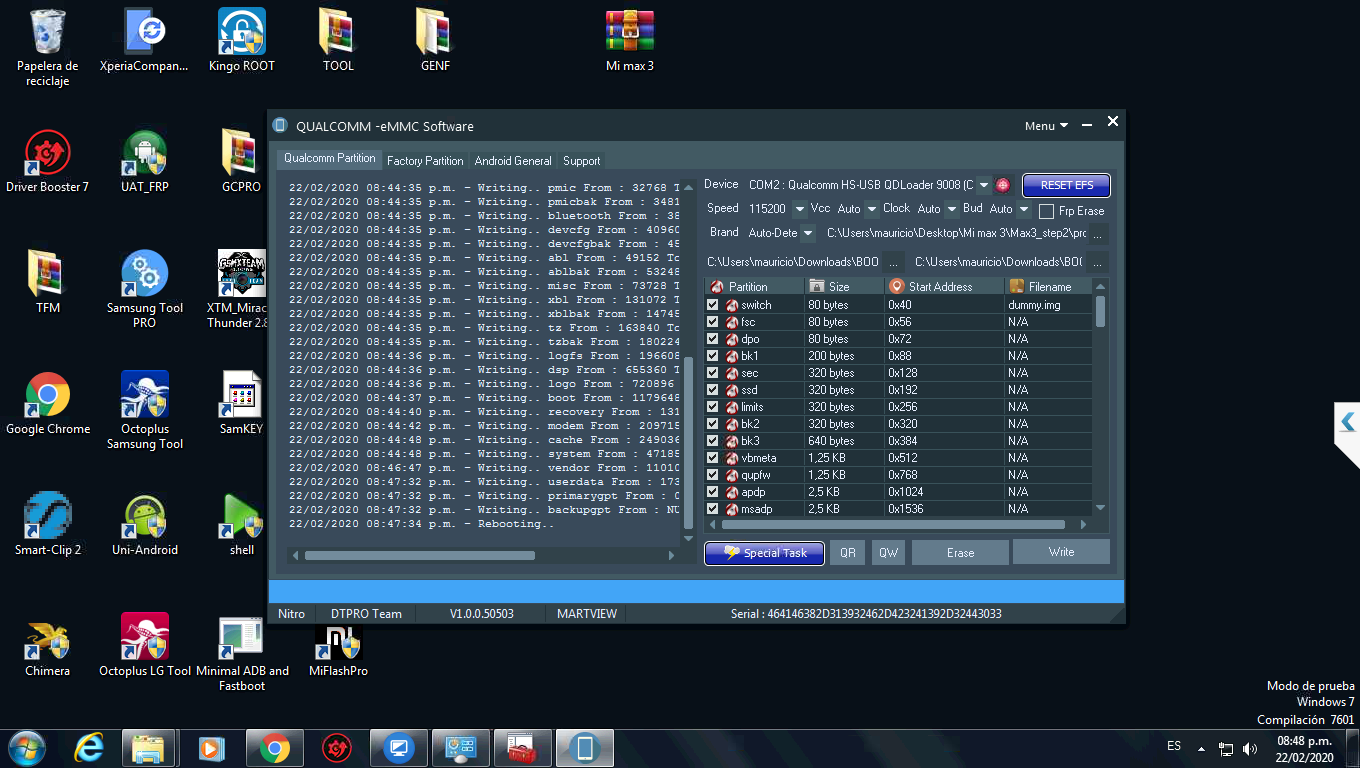Uncheck the dpo partition checkbox
1360x768 pixels.
click(x=713, y=339)
